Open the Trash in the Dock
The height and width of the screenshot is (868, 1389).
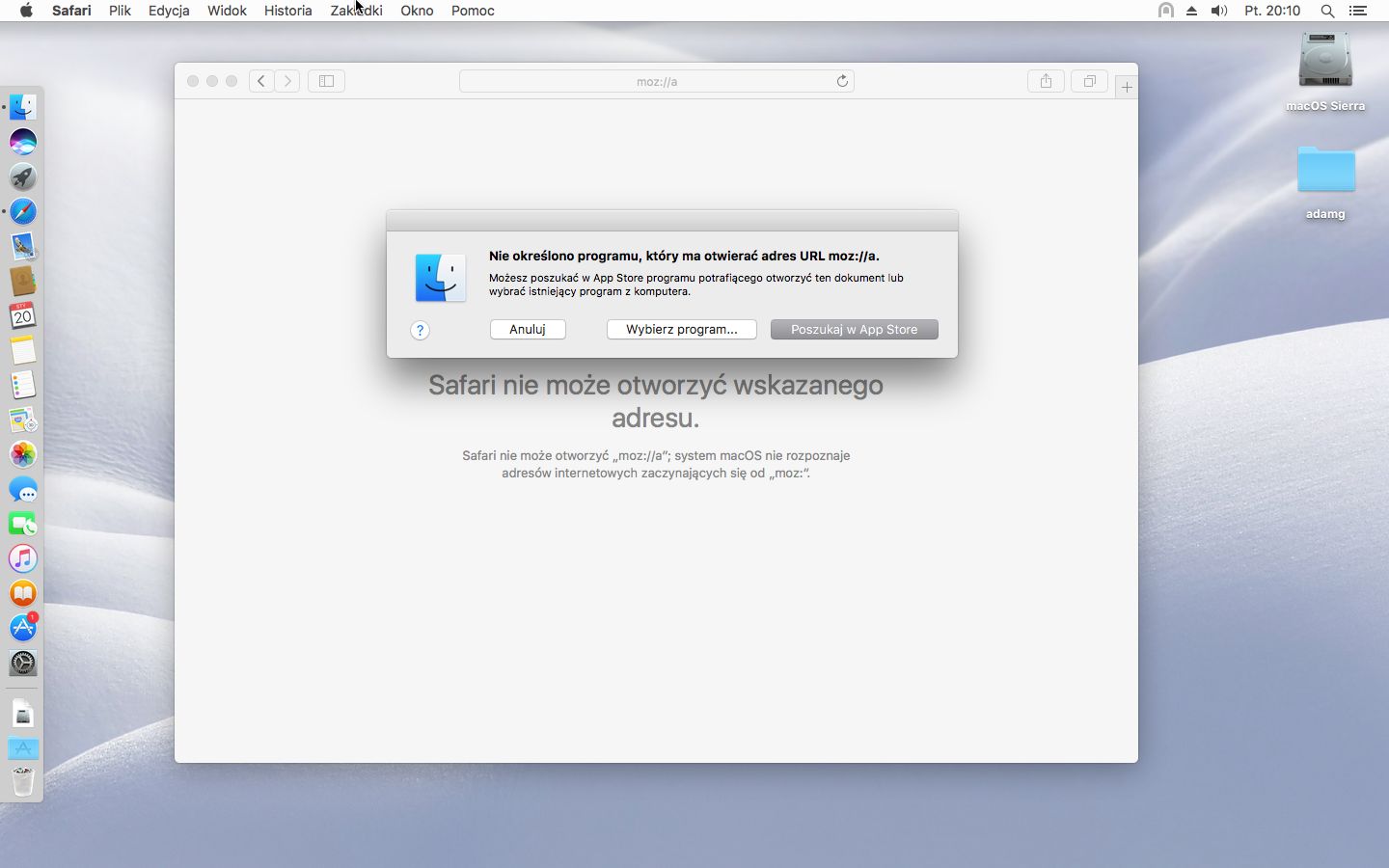[23, 782]
